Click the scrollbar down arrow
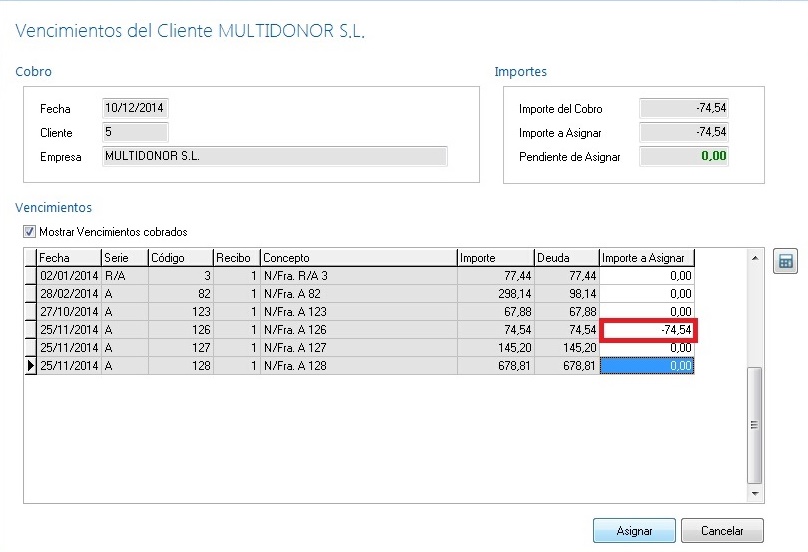This screenshot has width=808, height=552. [755, 493]
